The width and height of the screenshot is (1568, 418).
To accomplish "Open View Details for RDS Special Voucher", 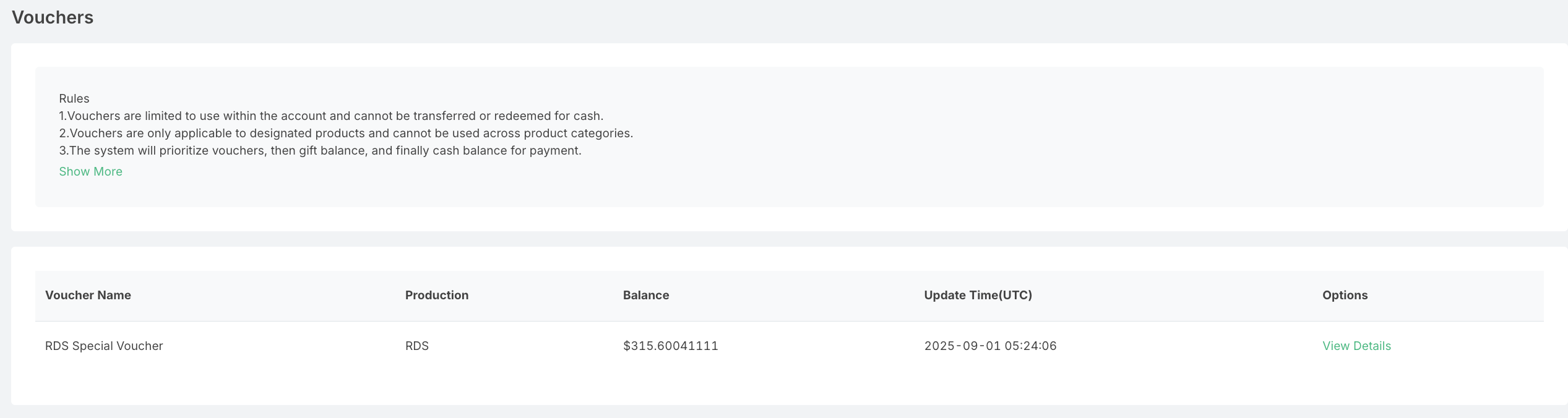I will (1356, 346).
